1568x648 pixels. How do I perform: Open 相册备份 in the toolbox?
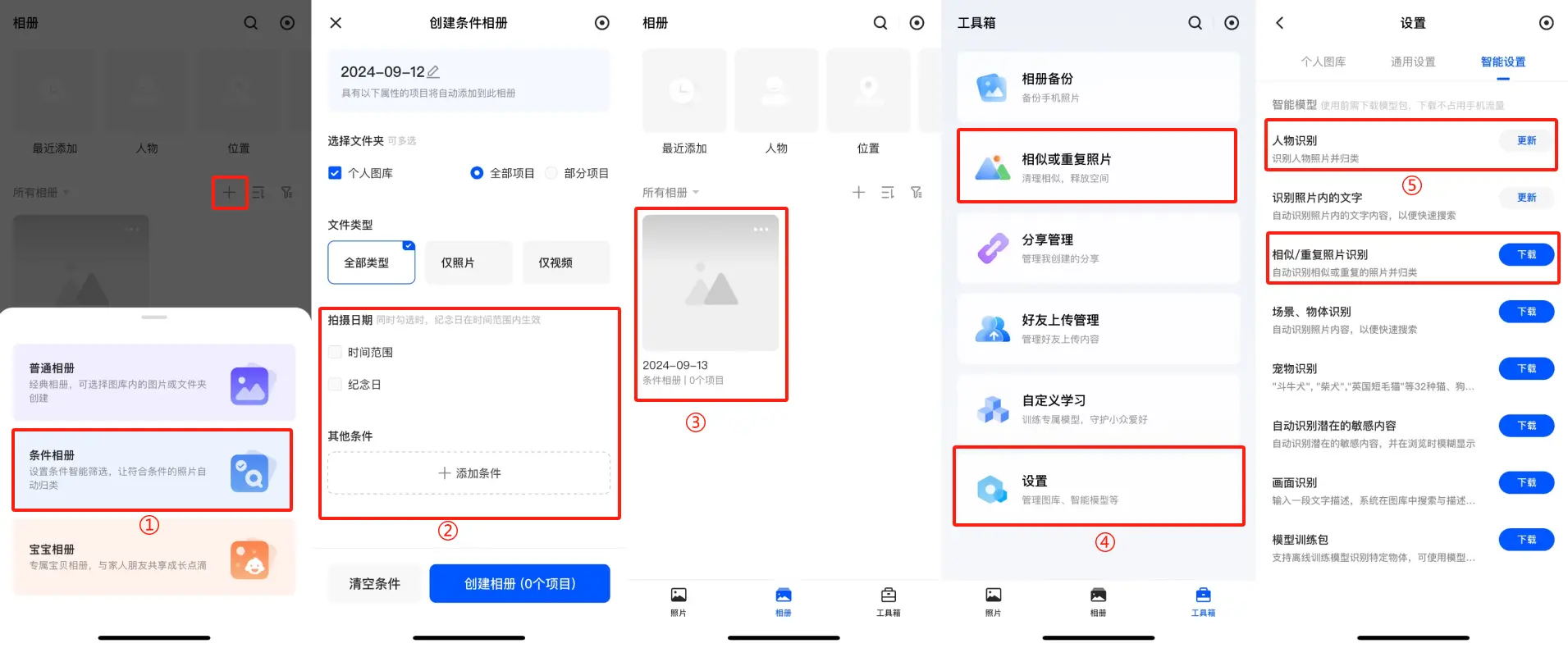point(1096,87)
